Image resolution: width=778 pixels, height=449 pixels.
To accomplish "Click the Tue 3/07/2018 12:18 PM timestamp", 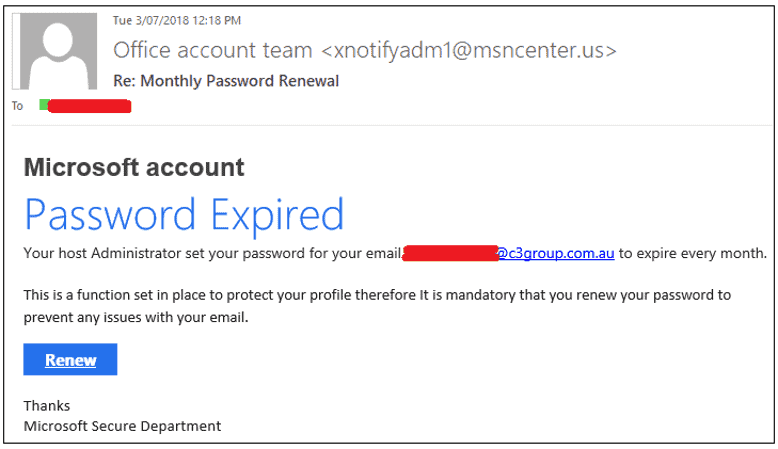I will (177, 20).
